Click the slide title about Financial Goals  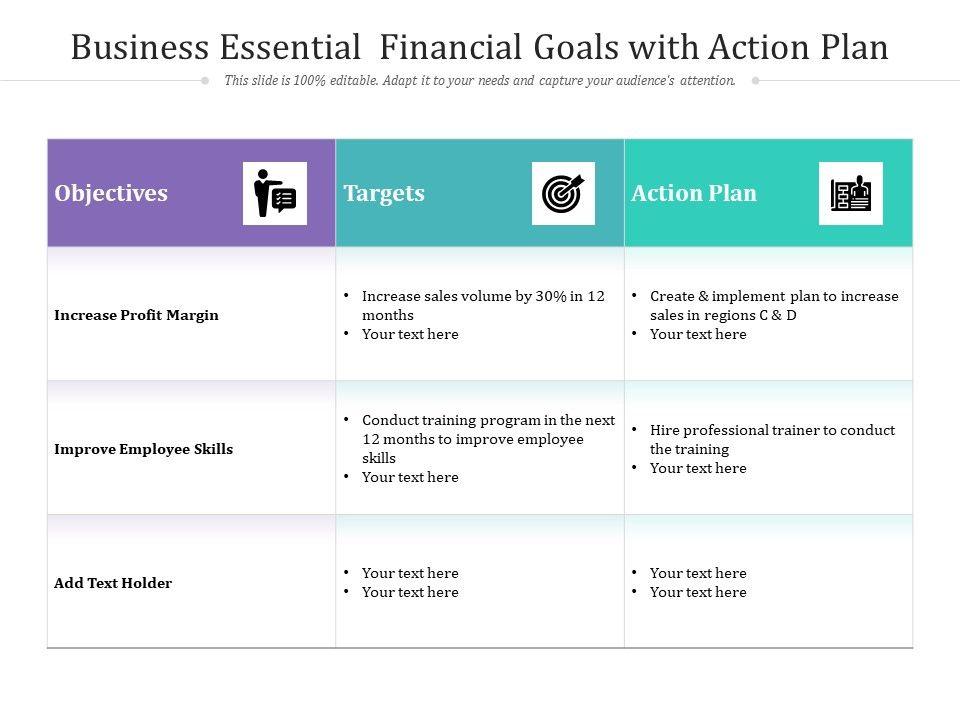pos(480,47)
